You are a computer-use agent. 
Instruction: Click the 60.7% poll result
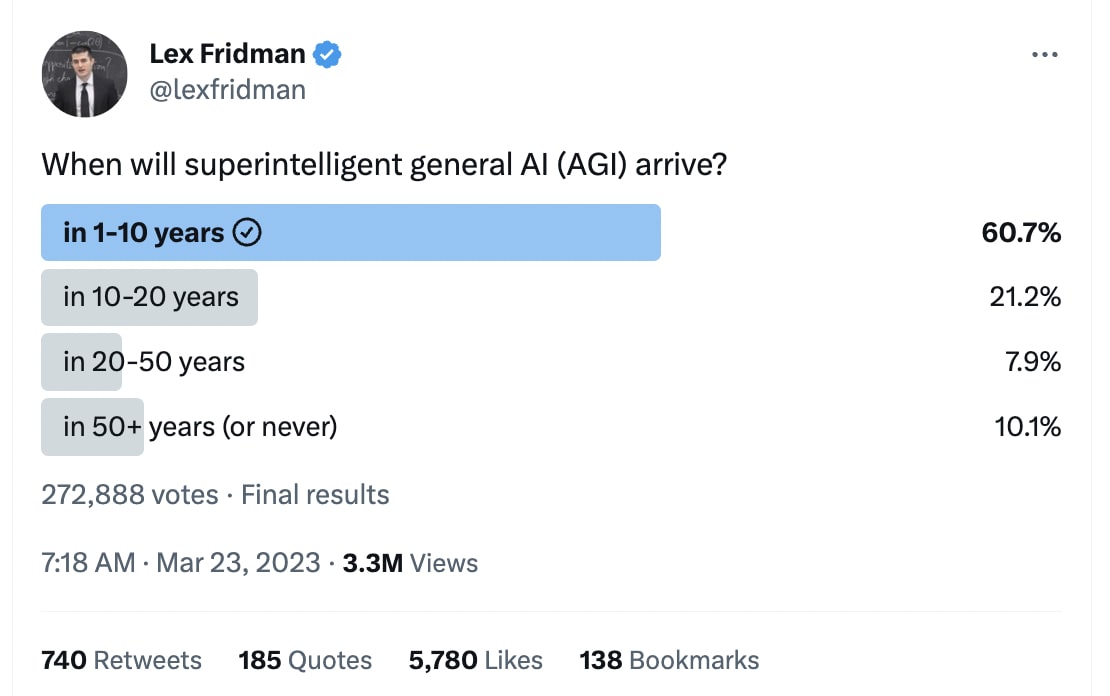(x=1021, y=233)
